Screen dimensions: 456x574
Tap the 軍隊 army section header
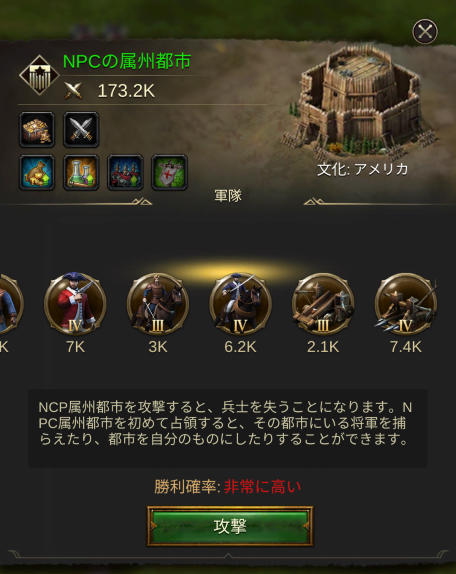[228, 196]
